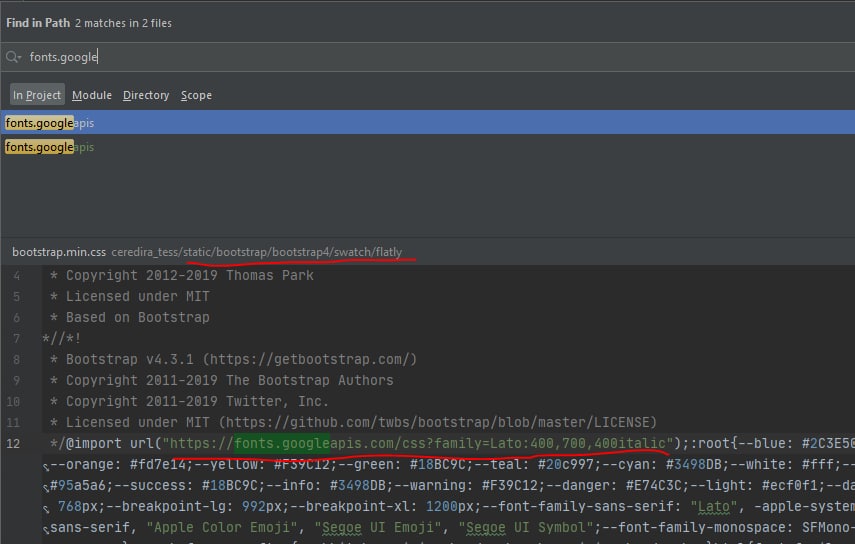Select the second fonts.googleapis result row
The width and height of the screenshot is (855, 544).
428,147
